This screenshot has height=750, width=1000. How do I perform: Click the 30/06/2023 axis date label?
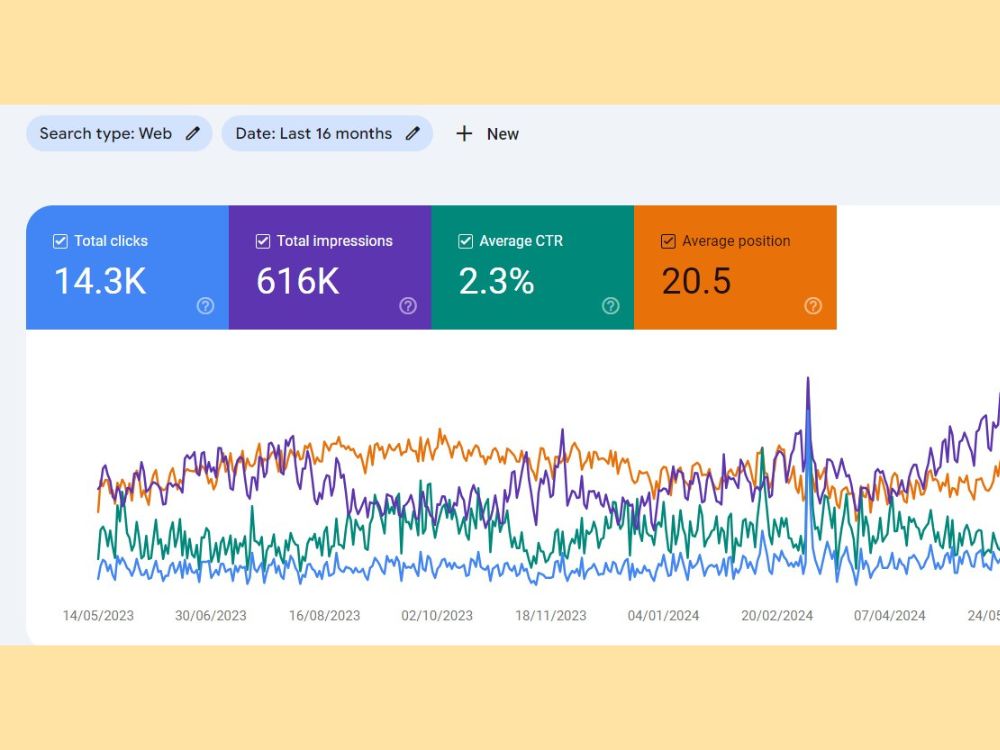211,615
